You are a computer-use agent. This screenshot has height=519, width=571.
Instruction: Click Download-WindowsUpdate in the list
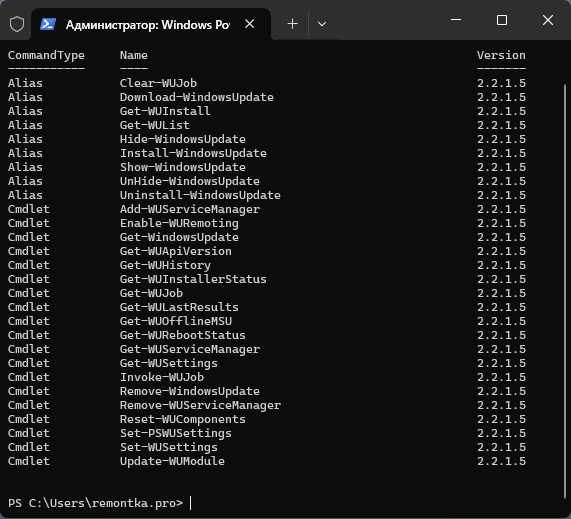point(197,97)
